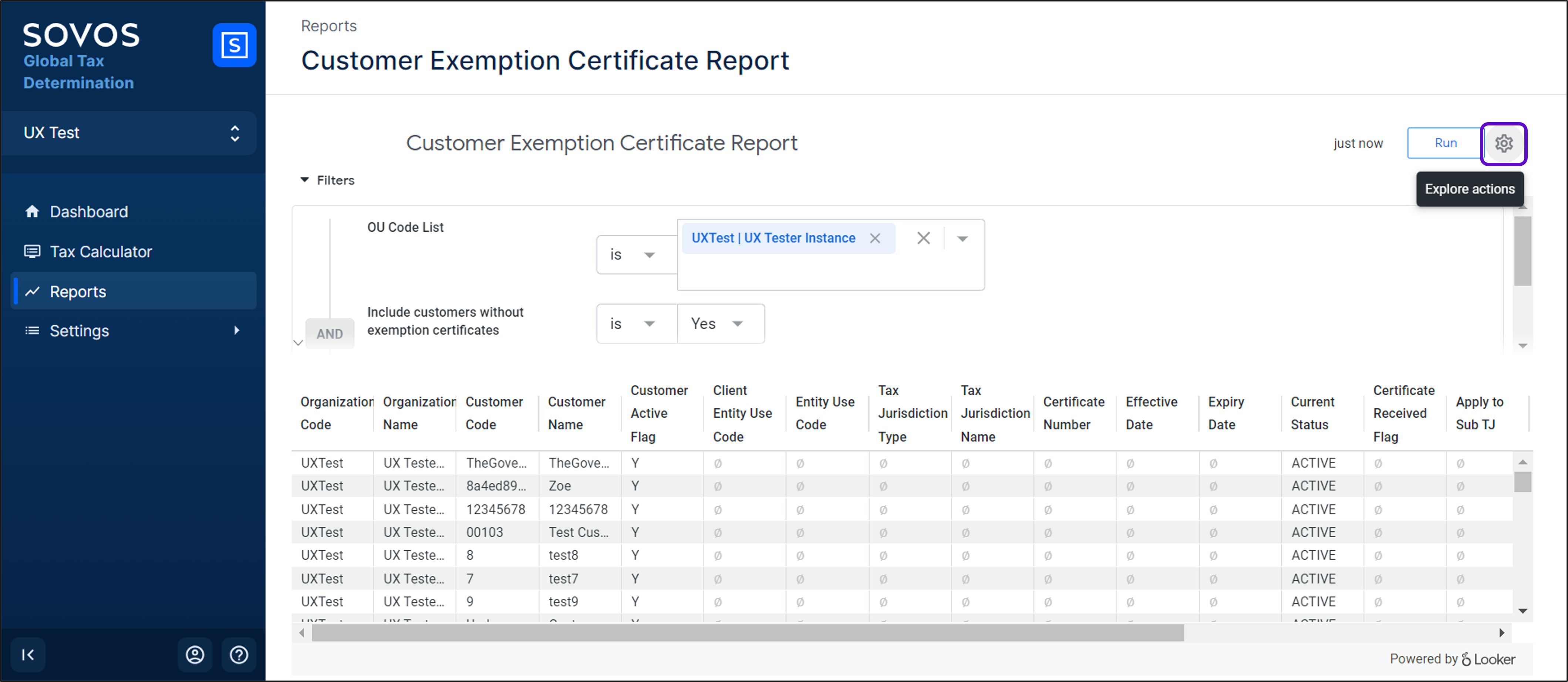The height and width of the screenshot is (682, 1568).
Task: Click the table's horizontal scrollbar
Action: 748,633
